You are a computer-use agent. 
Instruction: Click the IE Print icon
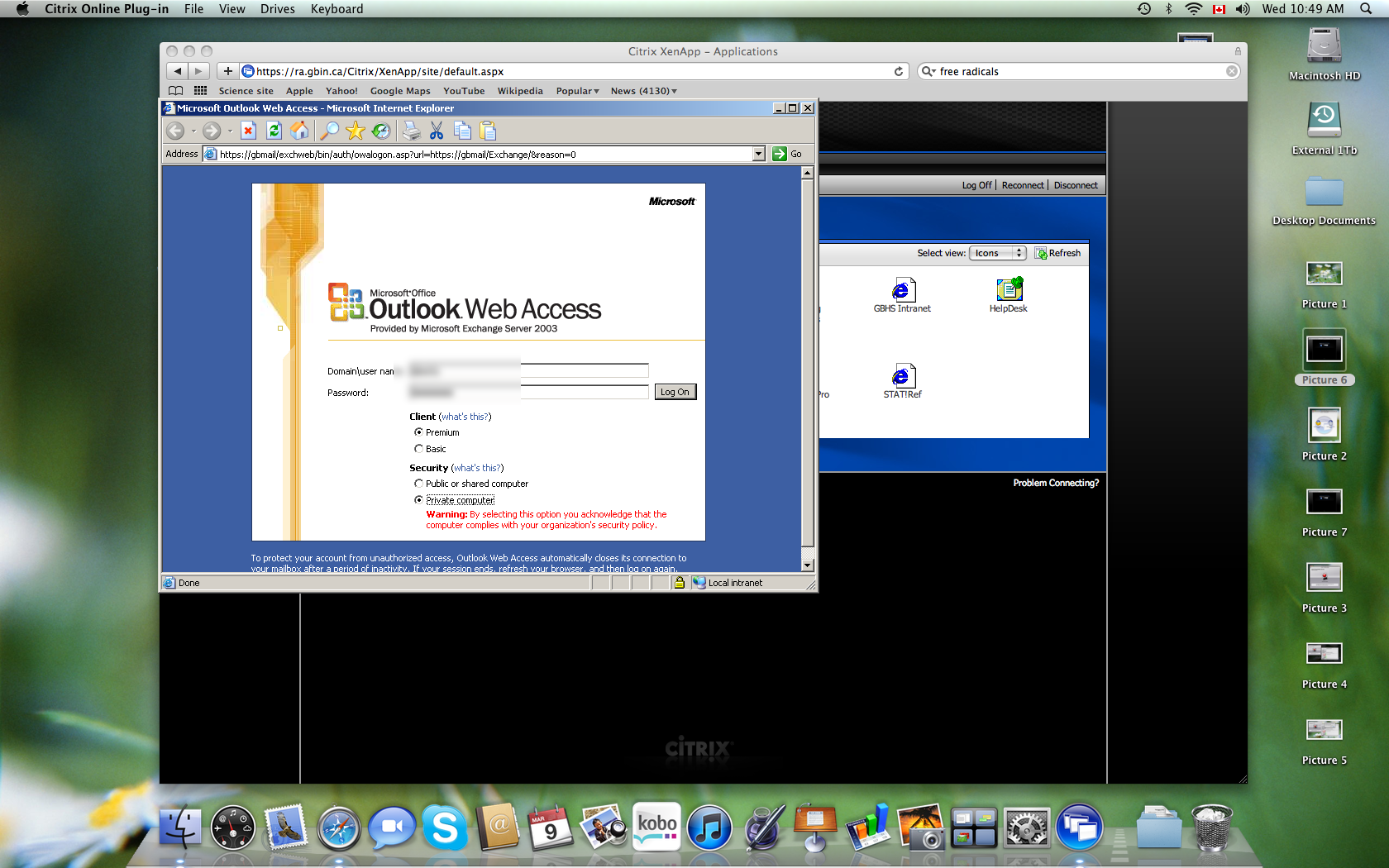(x=411, y=131)
